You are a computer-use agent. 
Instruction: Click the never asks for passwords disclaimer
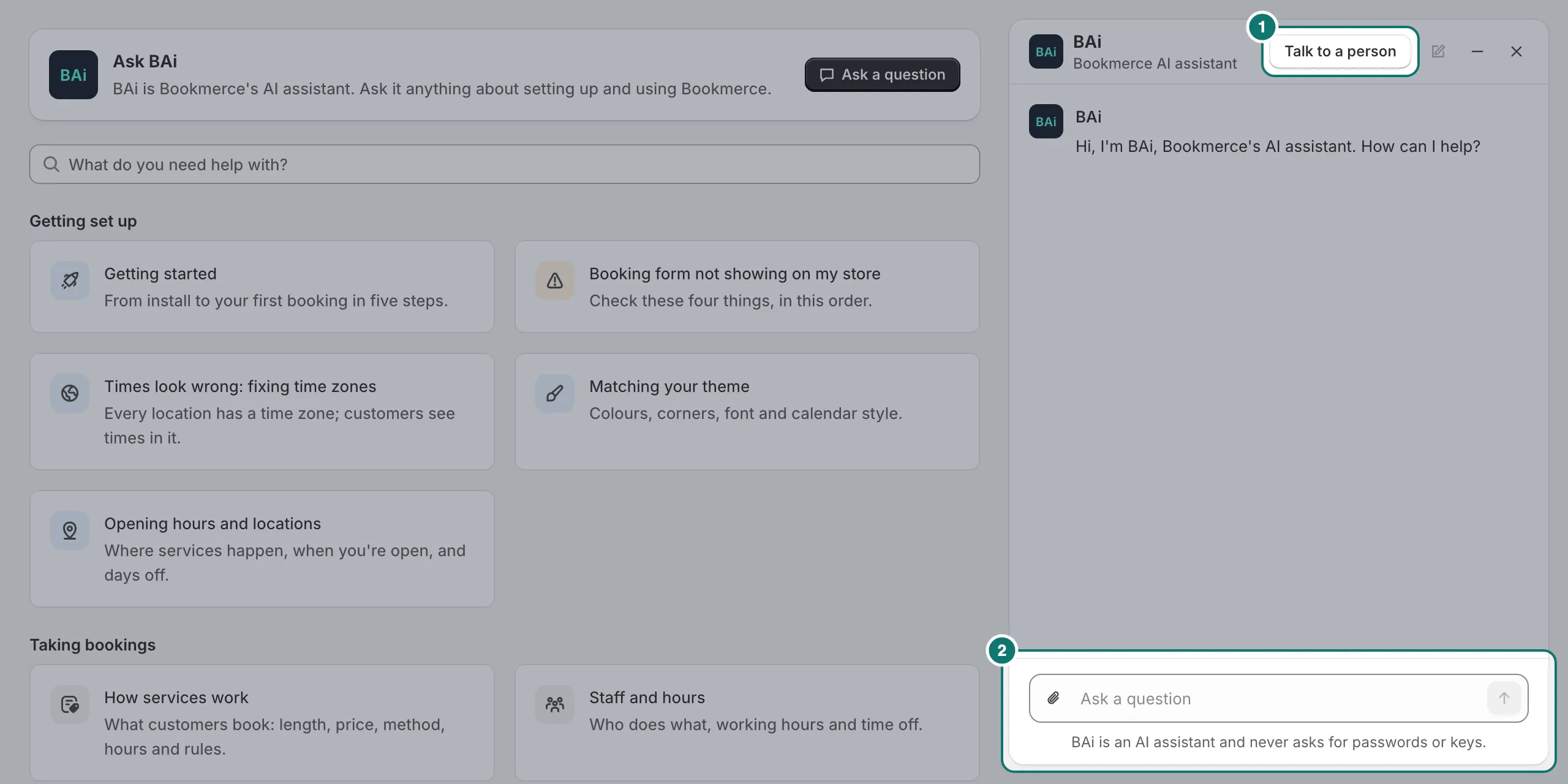click(1279, 742)
